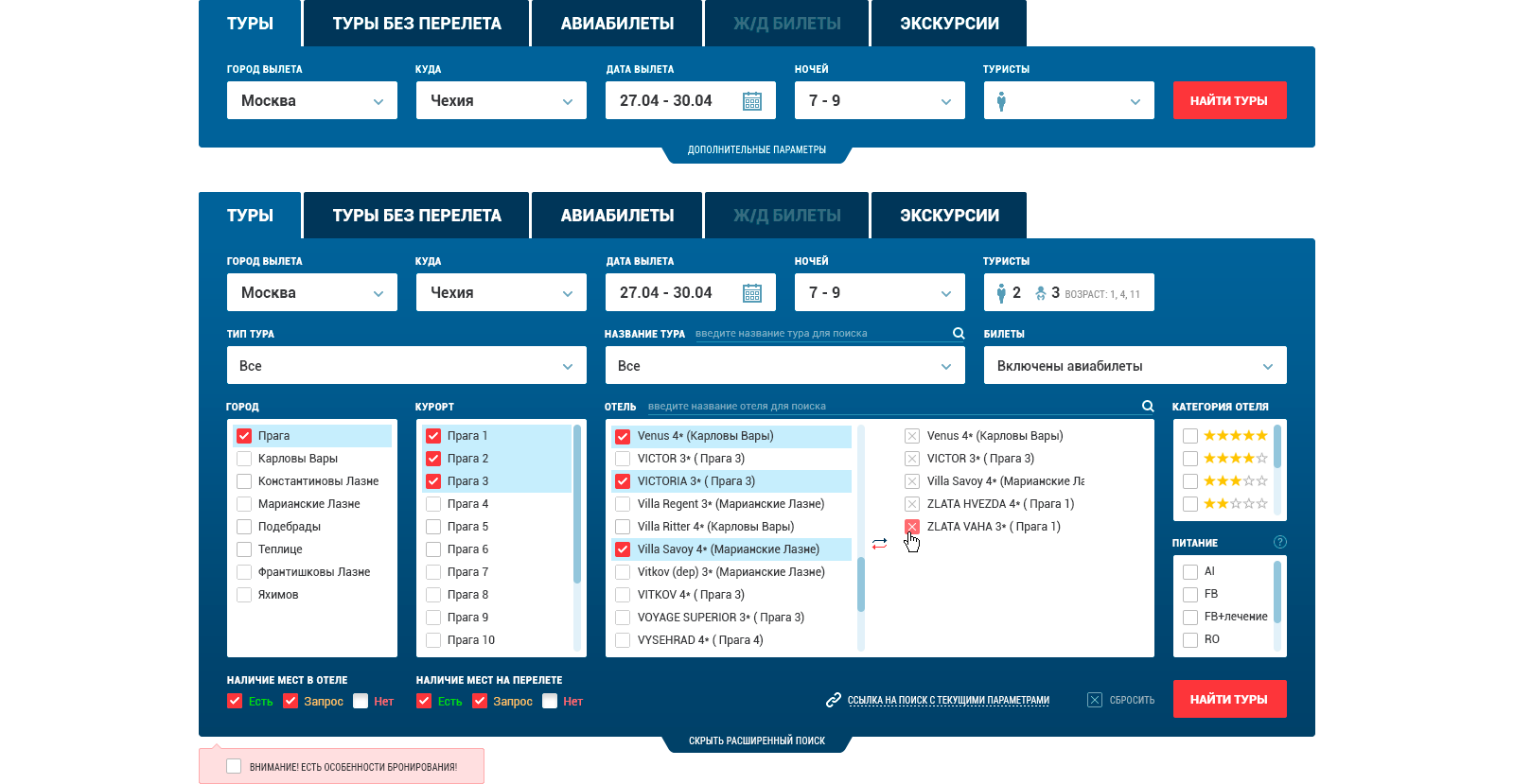
Task: Click chain link icon for search parameters
Action: click(x=834, y=700)
